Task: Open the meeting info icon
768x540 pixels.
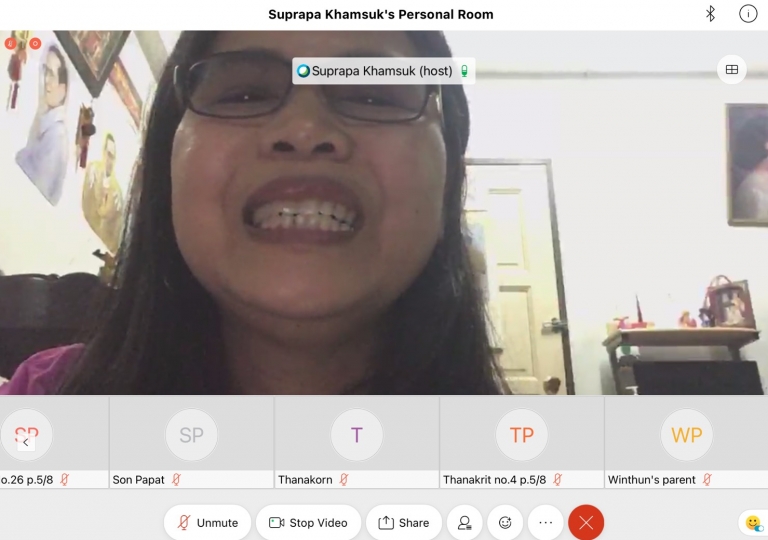Action: click(748, 14)
